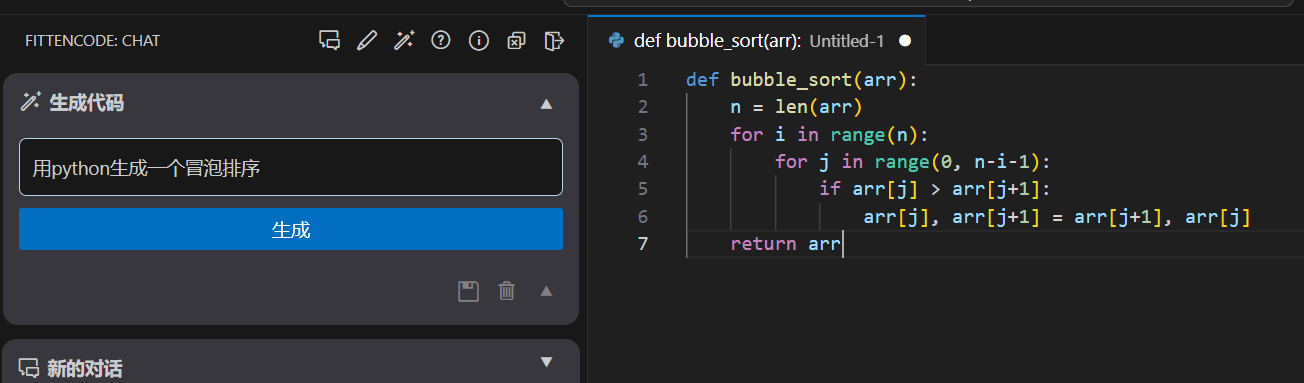Screen dimensions: 1304x383
Task: Click the close-all icon in chat header
Action: tap(516, 41)
